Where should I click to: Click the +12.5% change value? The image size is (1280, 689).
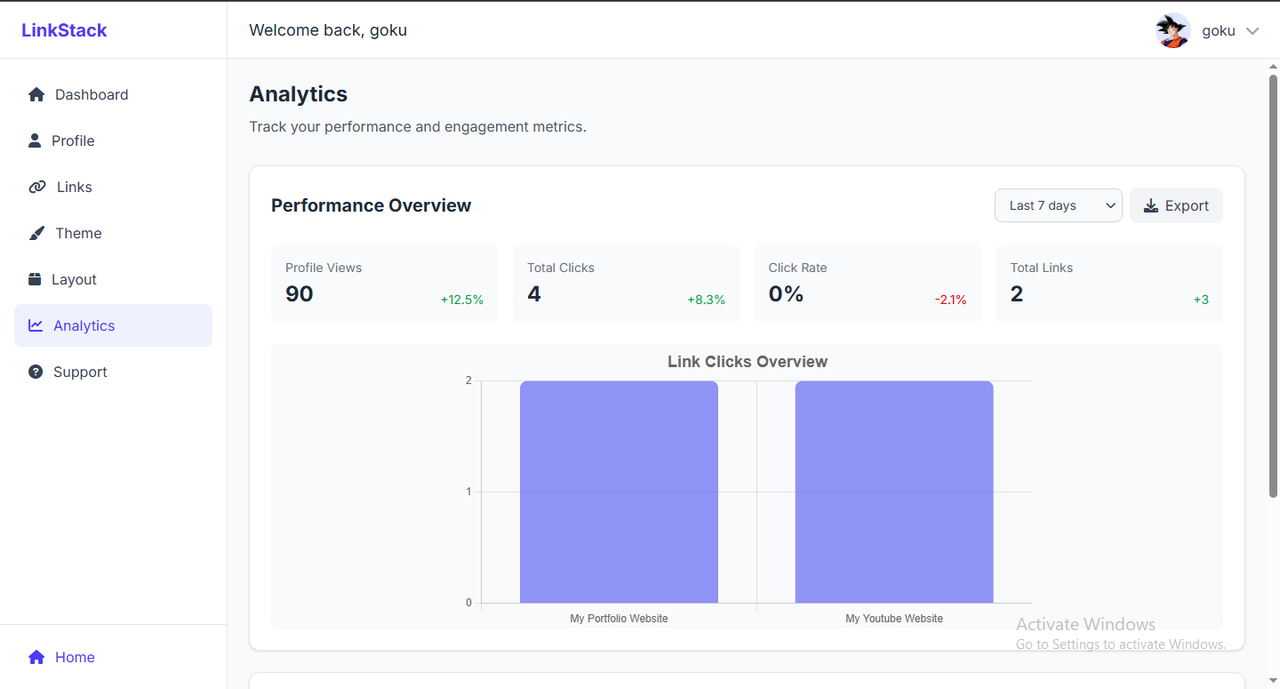click(462, 300)
